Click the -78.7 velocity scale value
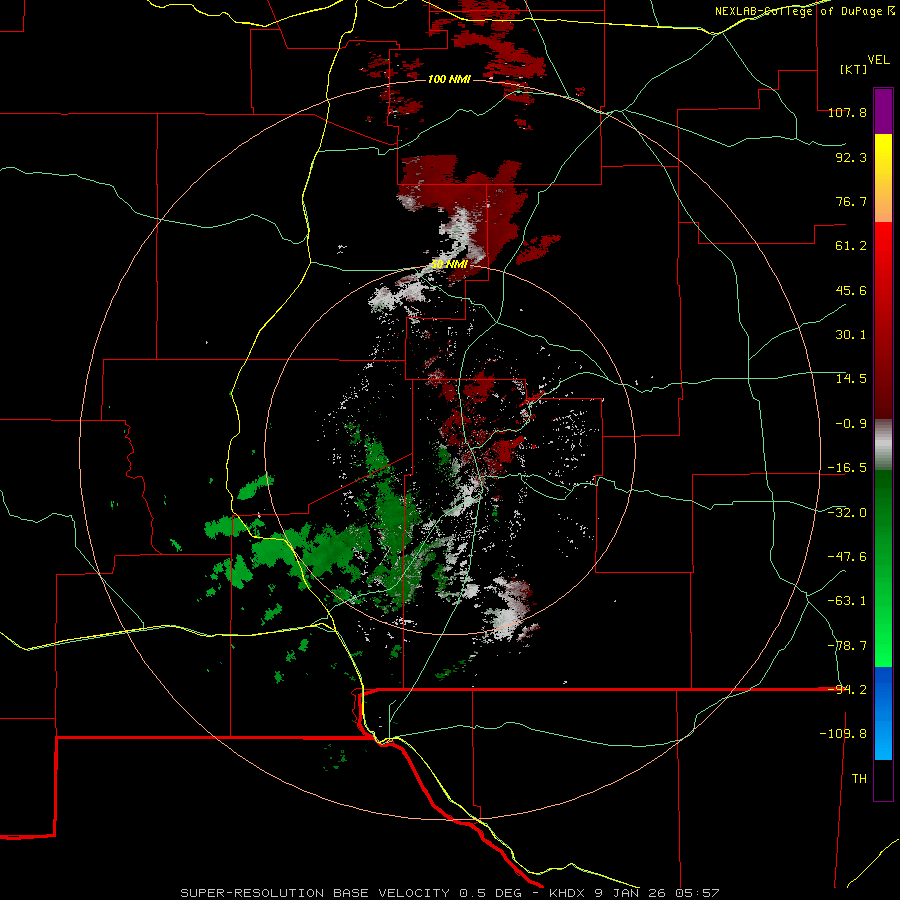The image size is (900, 900). [x=847, y=646]
